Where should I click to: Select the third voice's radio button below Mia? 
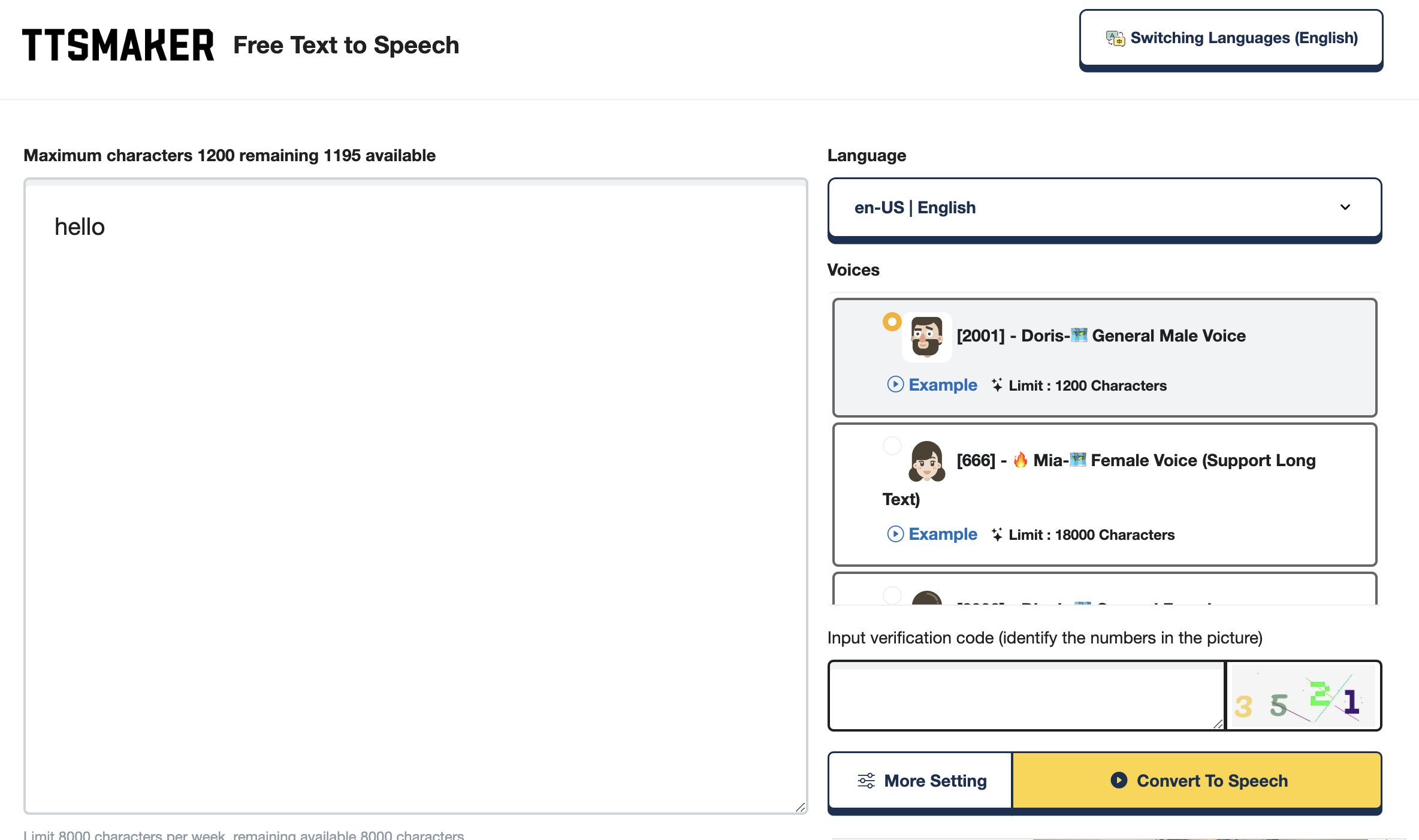(x=892, y=596)
